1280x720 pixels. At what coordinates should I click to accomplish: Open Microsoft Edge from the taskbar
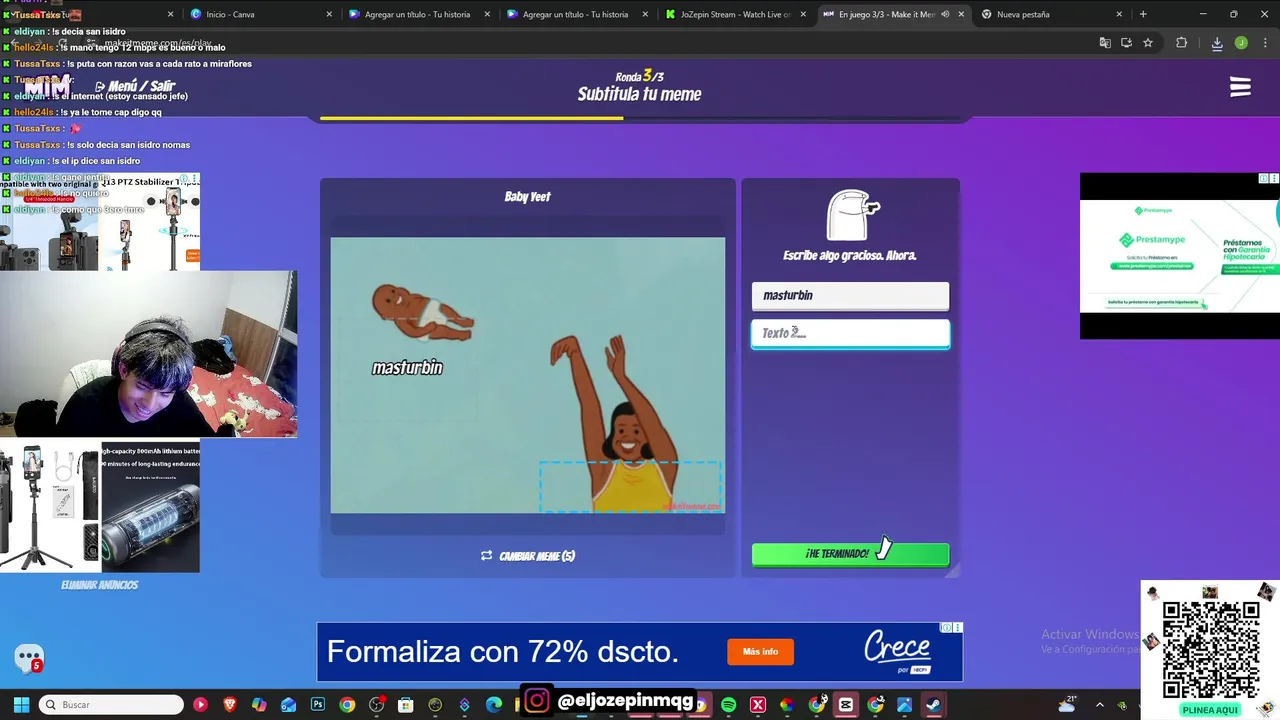pyautogui.click(x=493, y=705)
